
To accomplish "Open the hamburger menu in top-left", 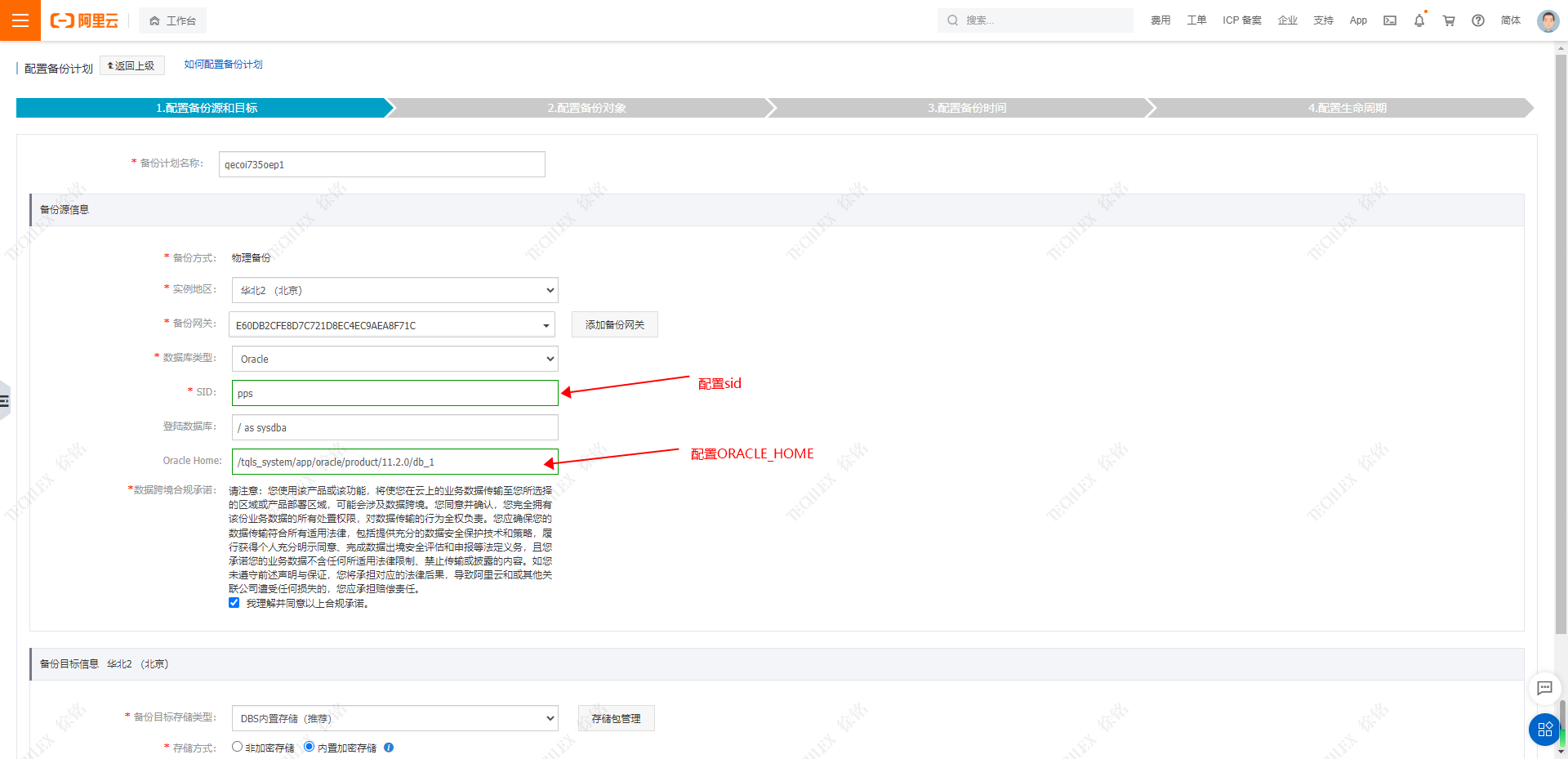I will click(20, 20).
